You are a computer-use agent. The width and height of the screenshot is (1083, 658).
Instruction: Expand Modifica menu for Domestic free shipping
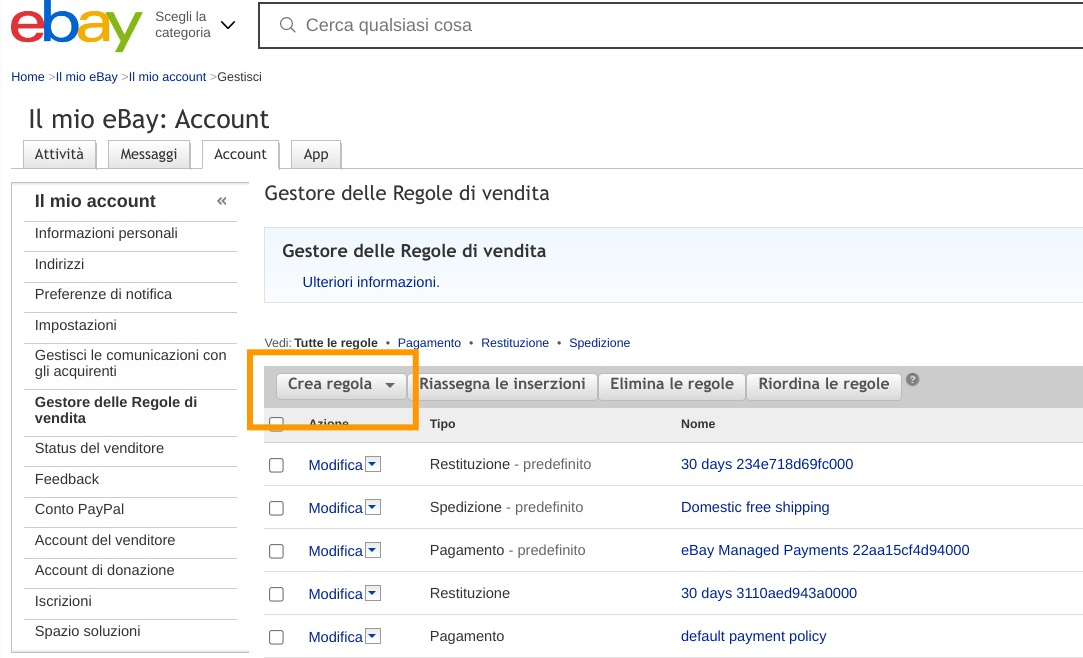[373, 507]
